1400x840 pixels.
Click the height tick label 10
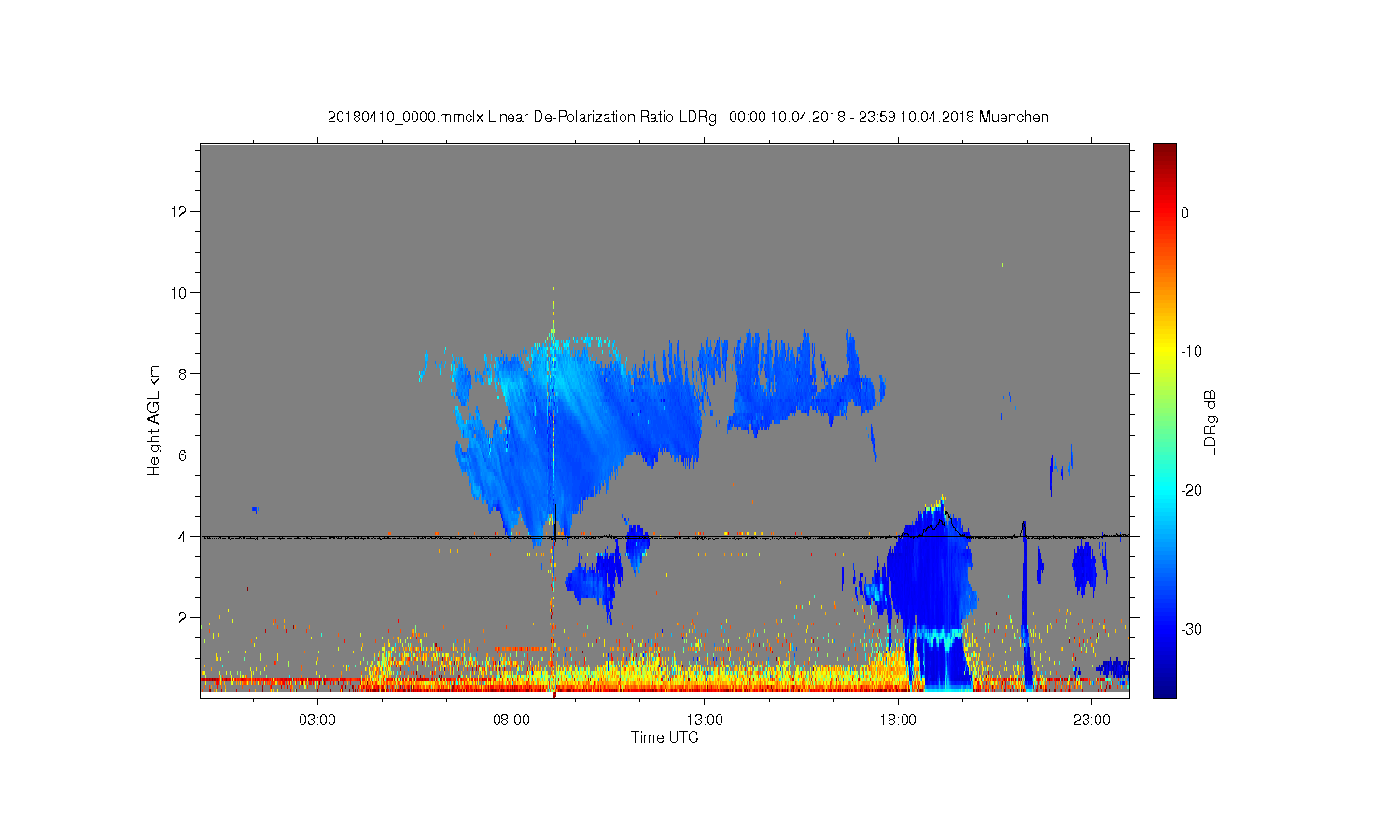click(177, 293)
